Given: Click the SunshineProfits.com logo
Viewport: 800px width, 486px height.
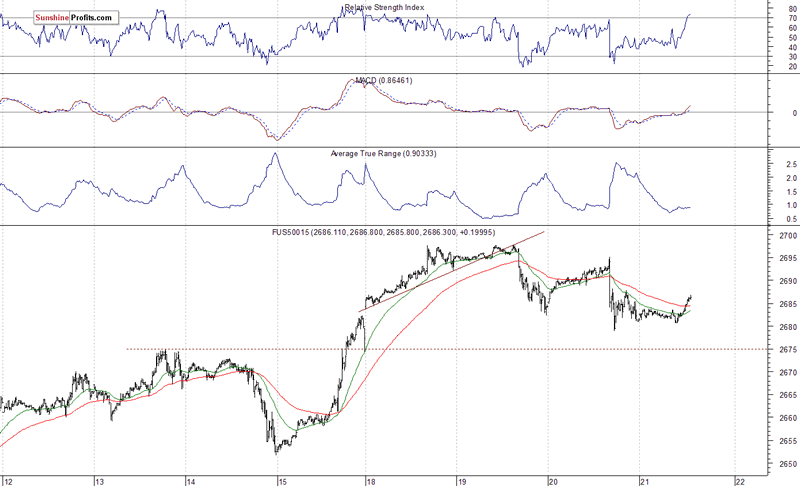Looking at the screenshot, I should (61, 18).
